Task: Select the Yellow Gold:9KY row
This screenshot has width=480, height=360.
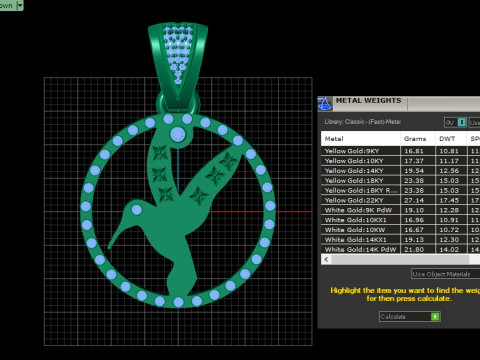Action: pyautogui.click(x=400, y=151)
